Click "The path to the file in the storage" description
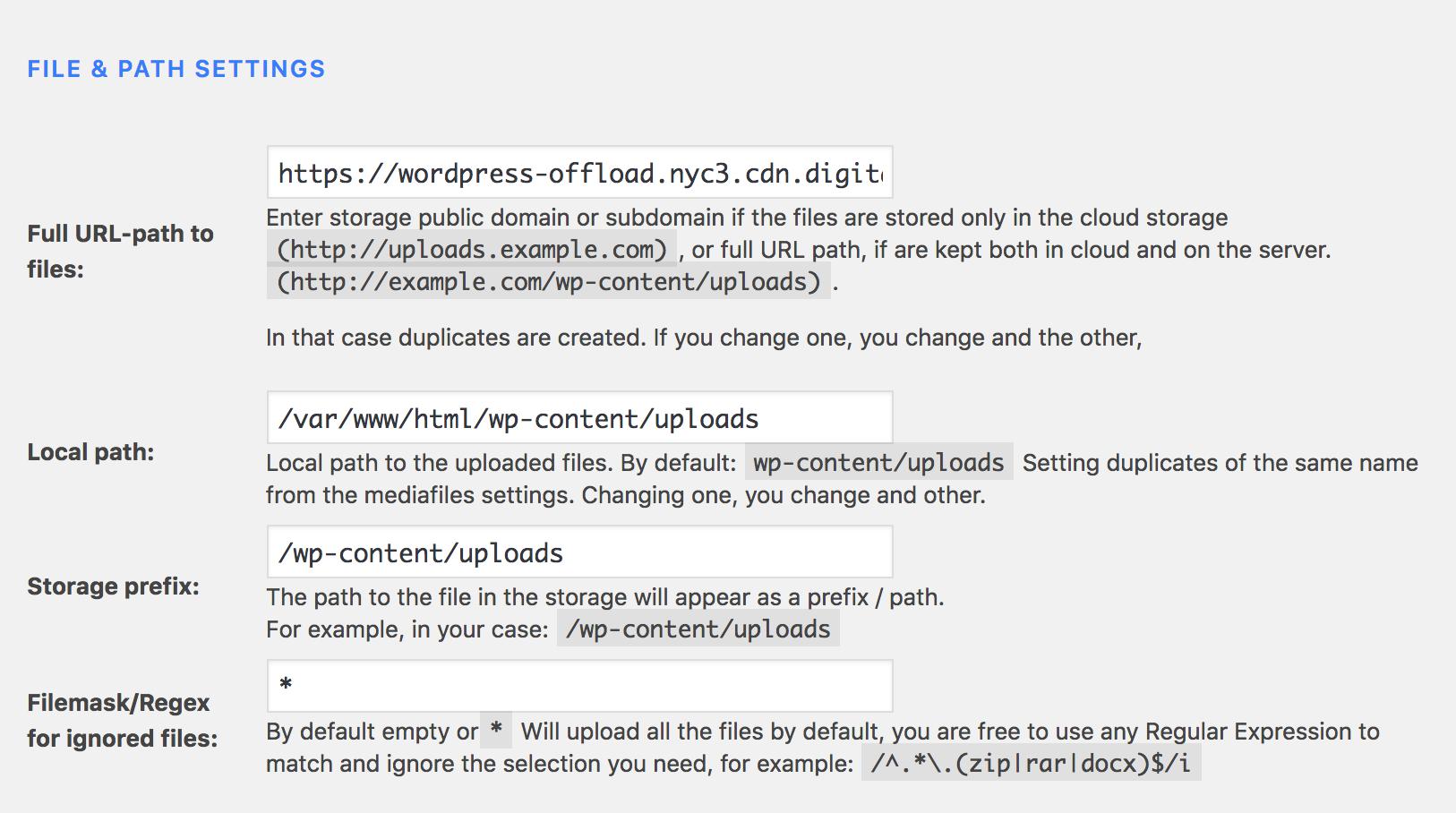This screenshot has width=1456, height=813. tap(604, 597)
